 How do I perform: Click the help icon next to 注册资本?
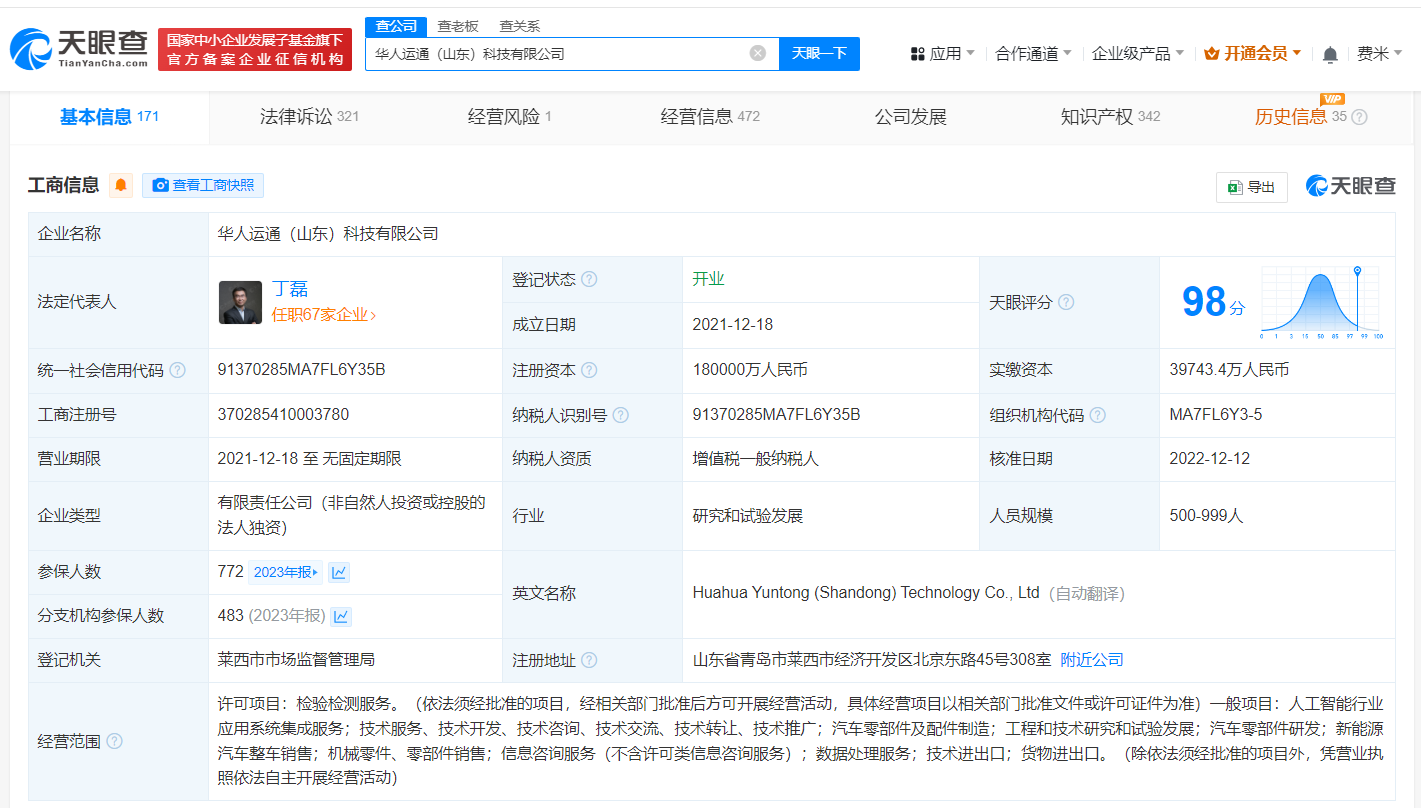coord(588,369)
